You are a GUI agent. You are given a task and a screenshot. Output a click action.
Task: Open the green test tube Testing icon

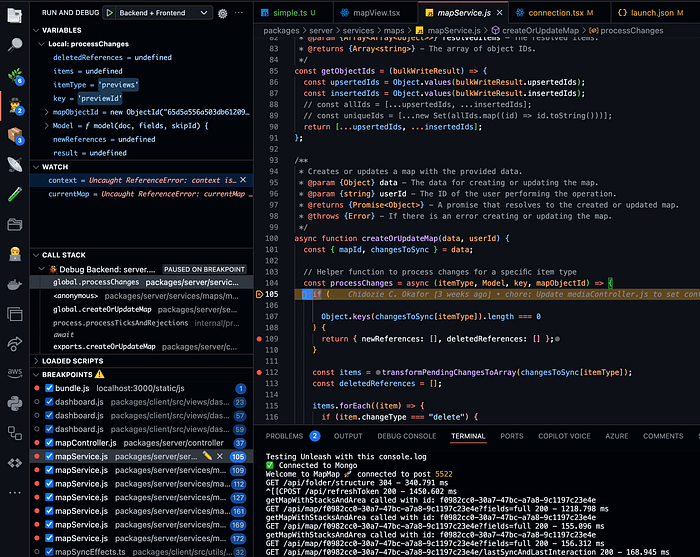15,194
